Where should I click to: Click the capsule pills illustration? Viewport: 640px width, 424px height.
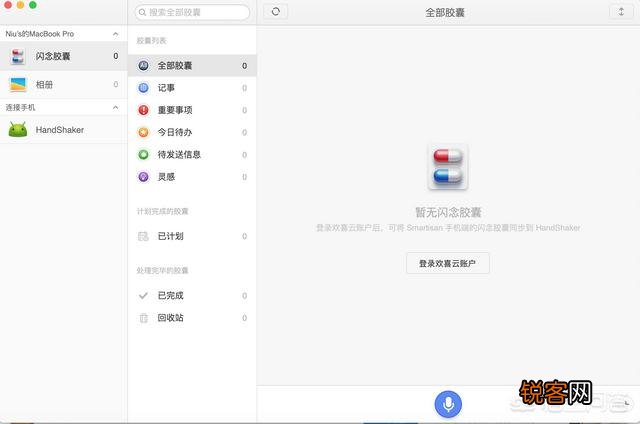tap(448, 166)
